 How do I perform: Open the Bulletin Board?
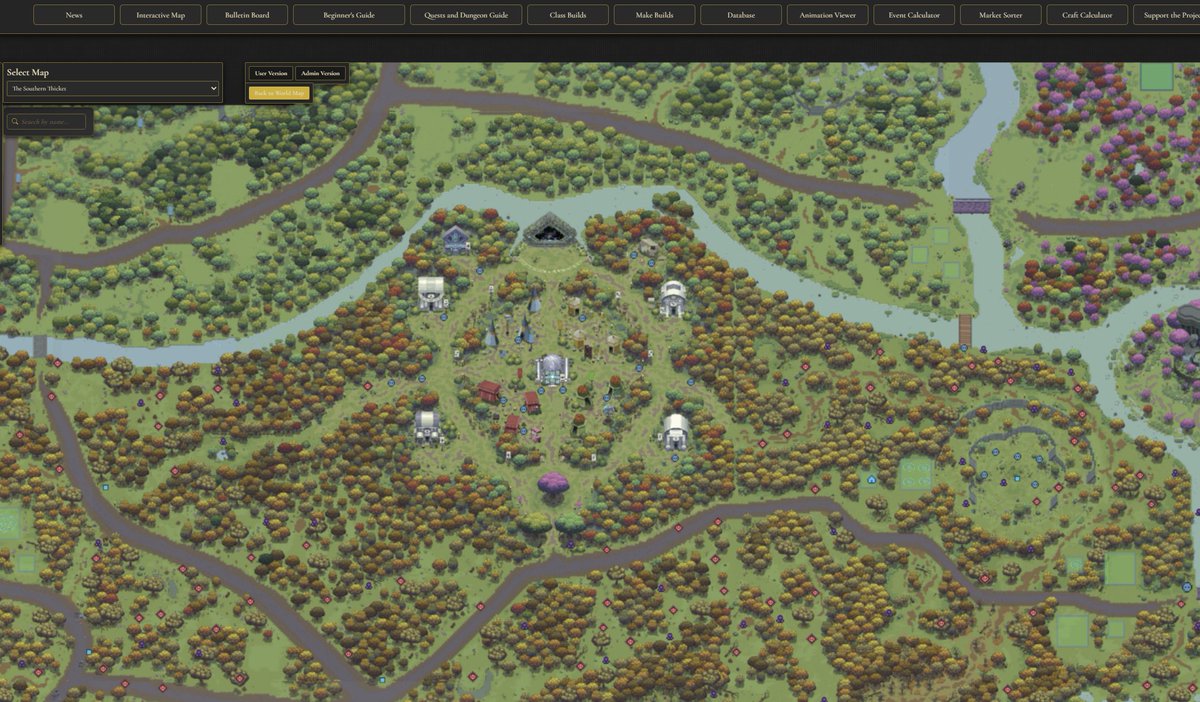coord(247,15)
